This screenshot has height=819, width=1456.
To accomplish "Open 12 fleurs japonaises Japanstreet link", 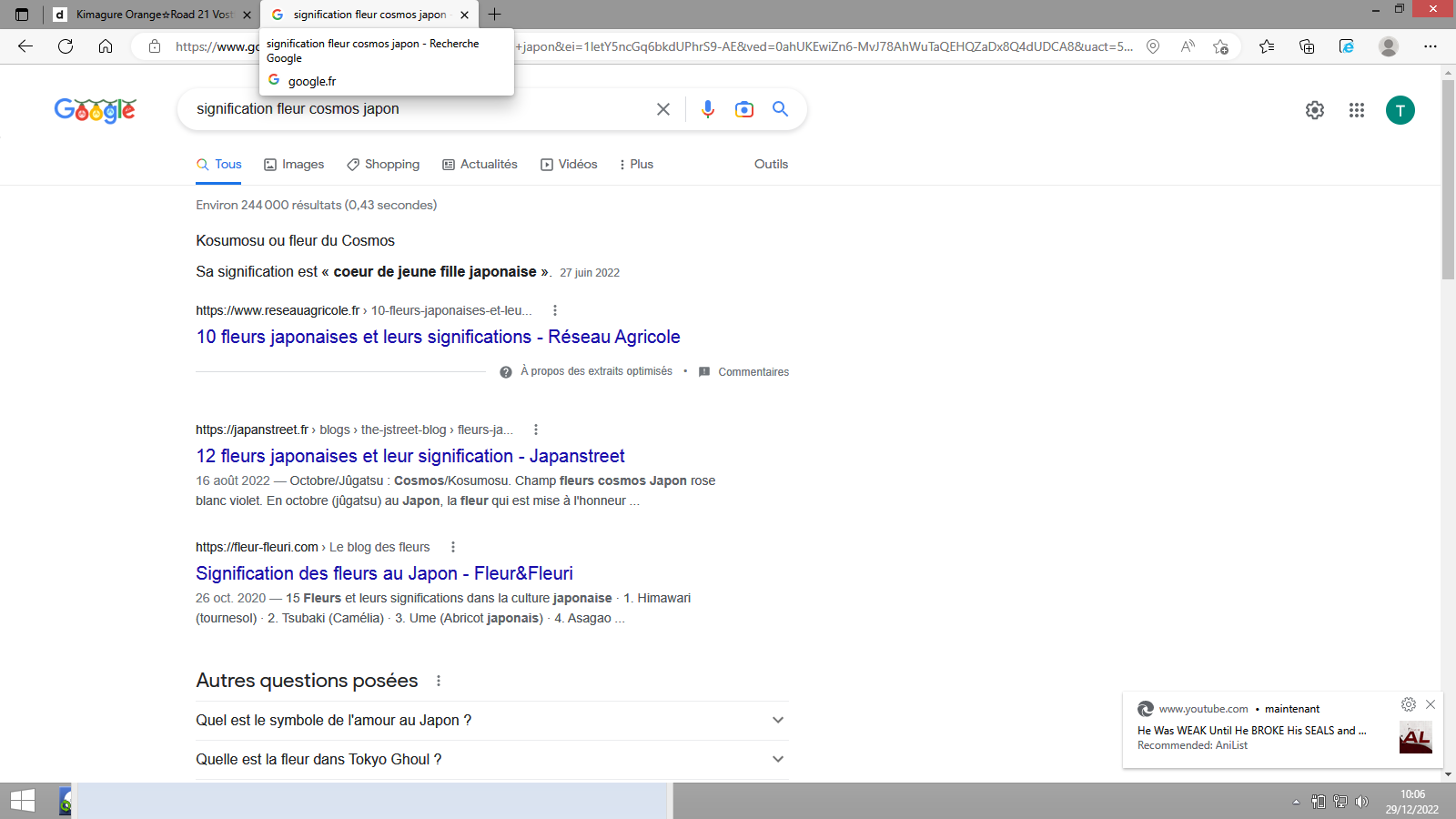I will tap(410, 456).
